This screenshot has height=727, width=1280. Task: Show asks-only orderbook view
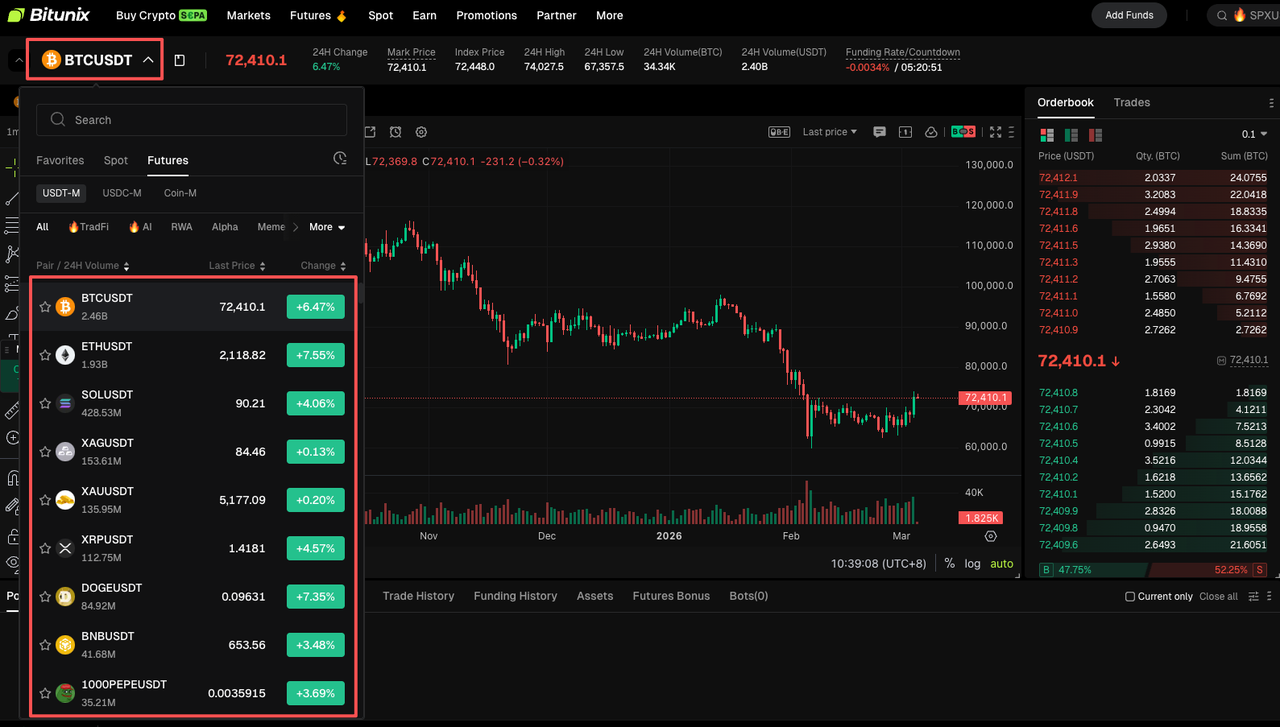[1095, 135]
